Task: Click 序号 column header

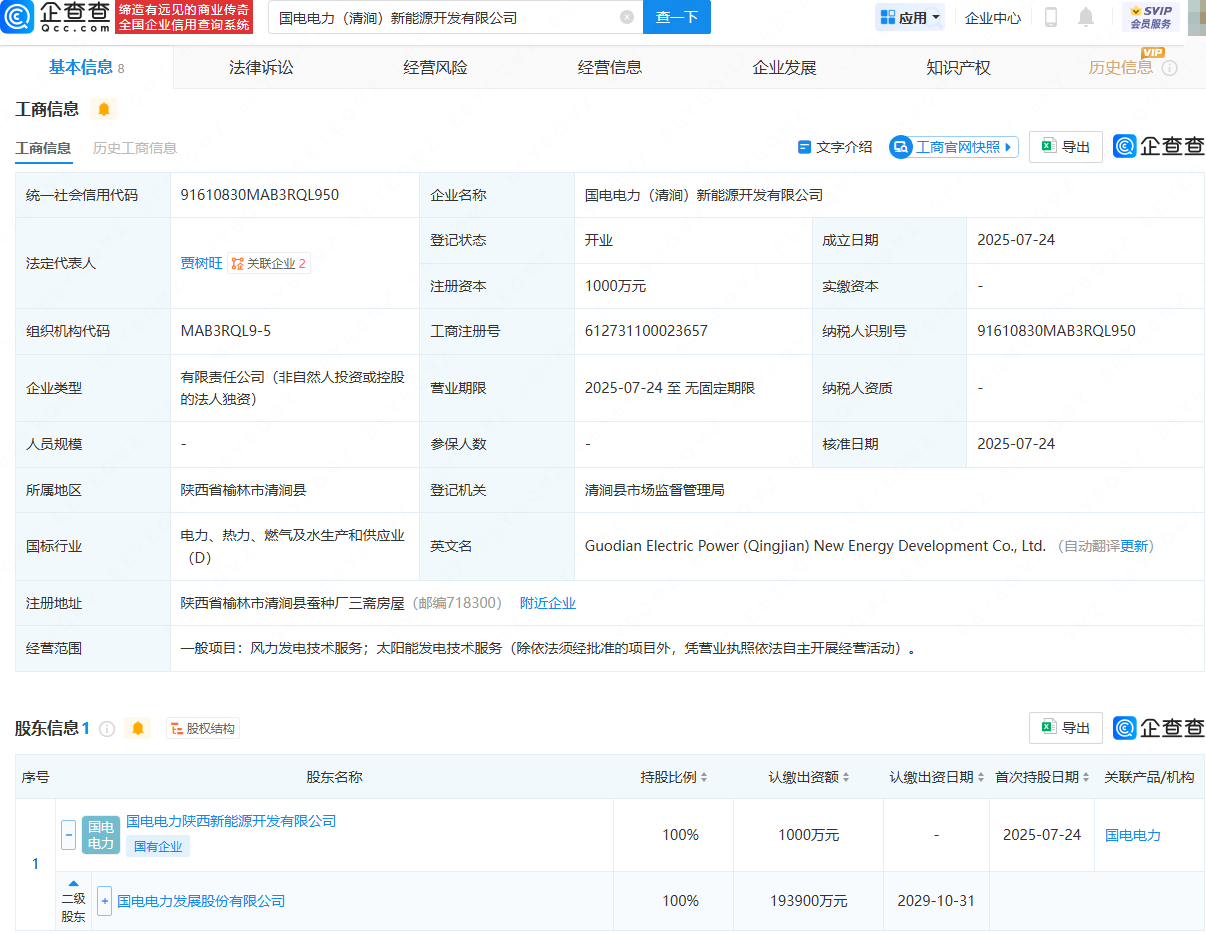Action: (x=35, y=777)
